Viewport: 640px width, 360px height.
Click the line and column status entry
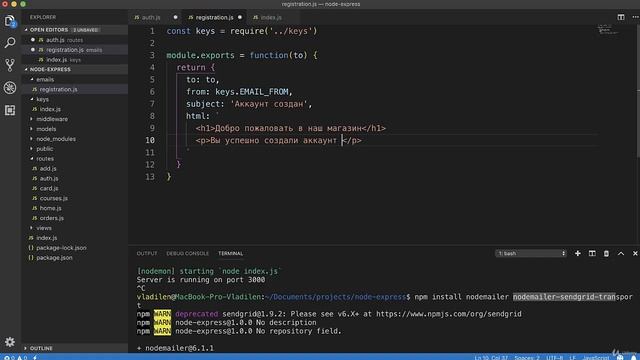click(x=491, y=358)
